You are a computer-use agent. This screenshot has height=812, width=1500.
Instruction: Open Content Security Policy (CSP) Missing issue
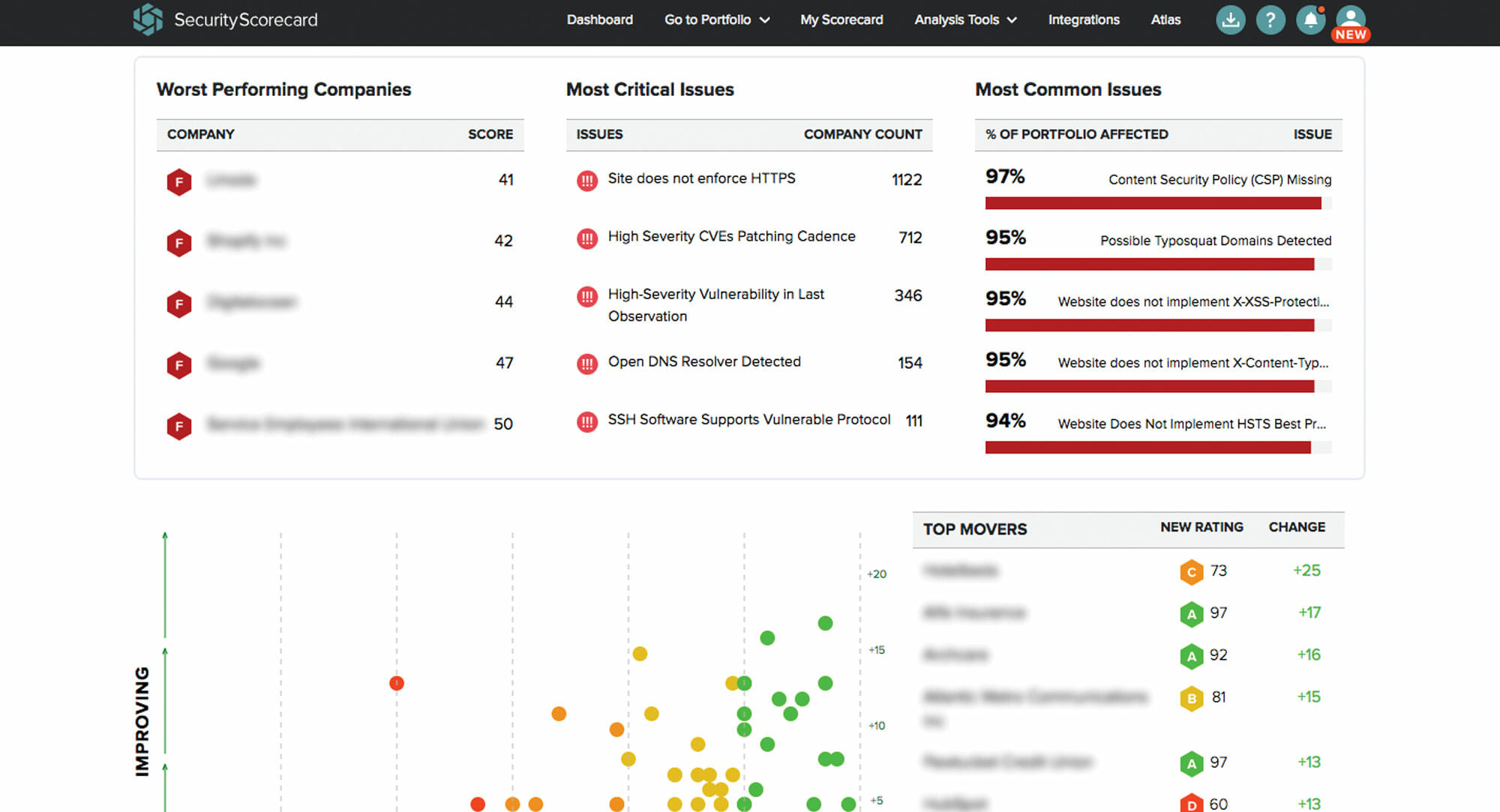pyautogui.click(x=1219, y=180)
